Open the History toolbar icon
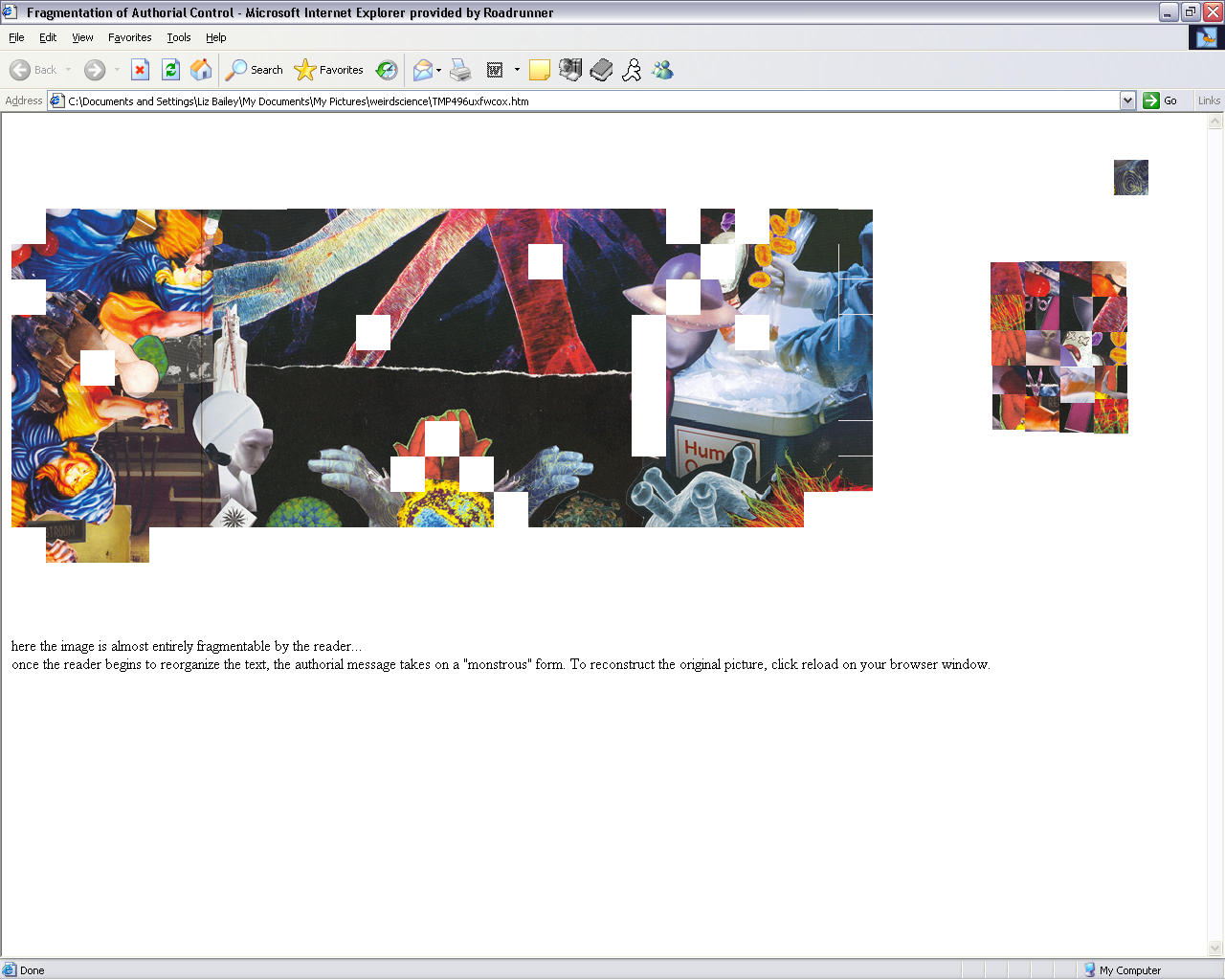The image size is (1225, 980). (x=387, y=70)
